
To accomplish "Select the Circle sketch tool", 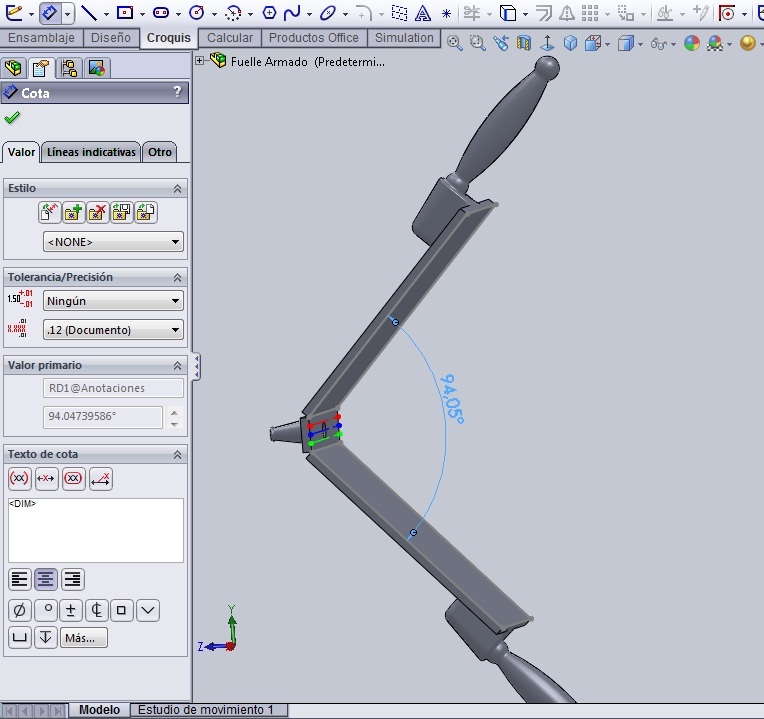I will click(197, 13).
